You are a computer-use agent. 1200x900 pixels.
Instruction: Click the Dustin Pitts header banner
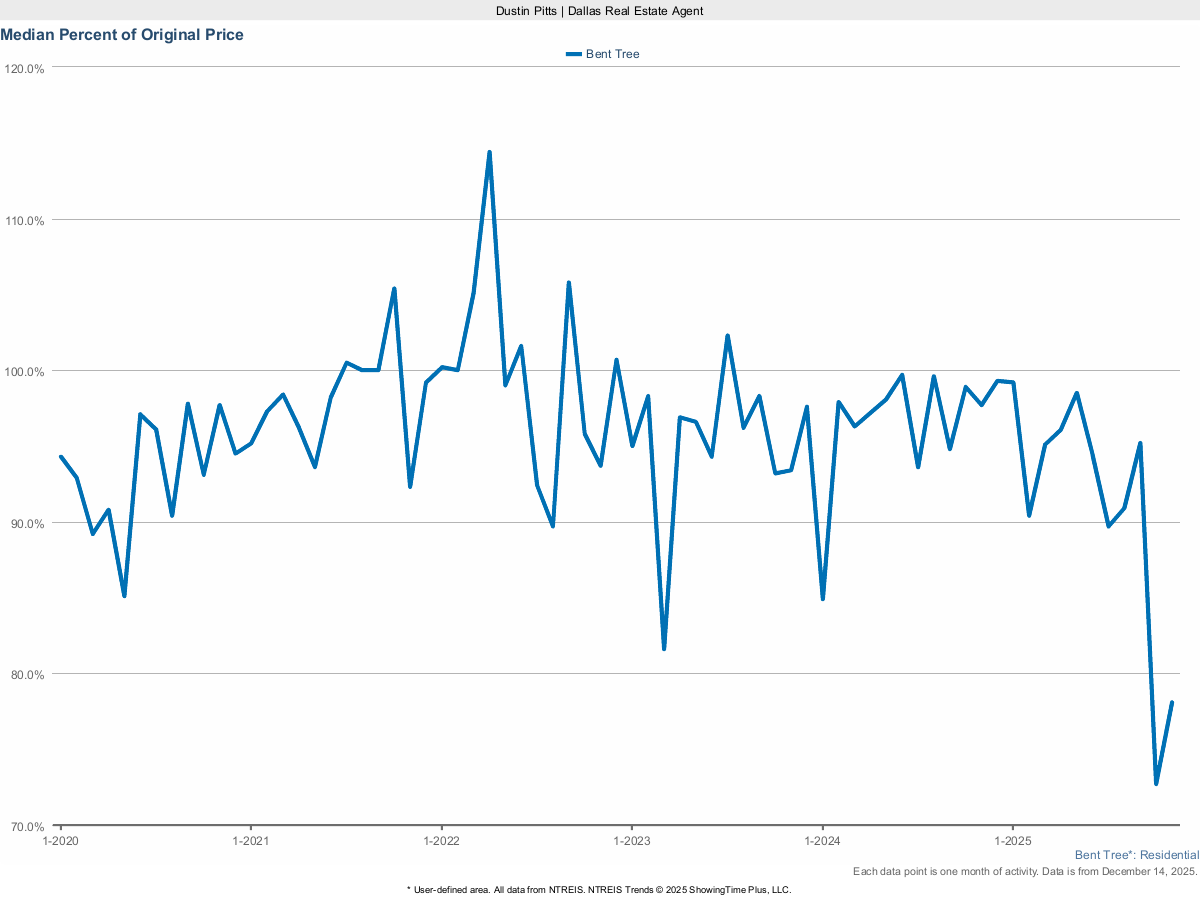(598, 11)
